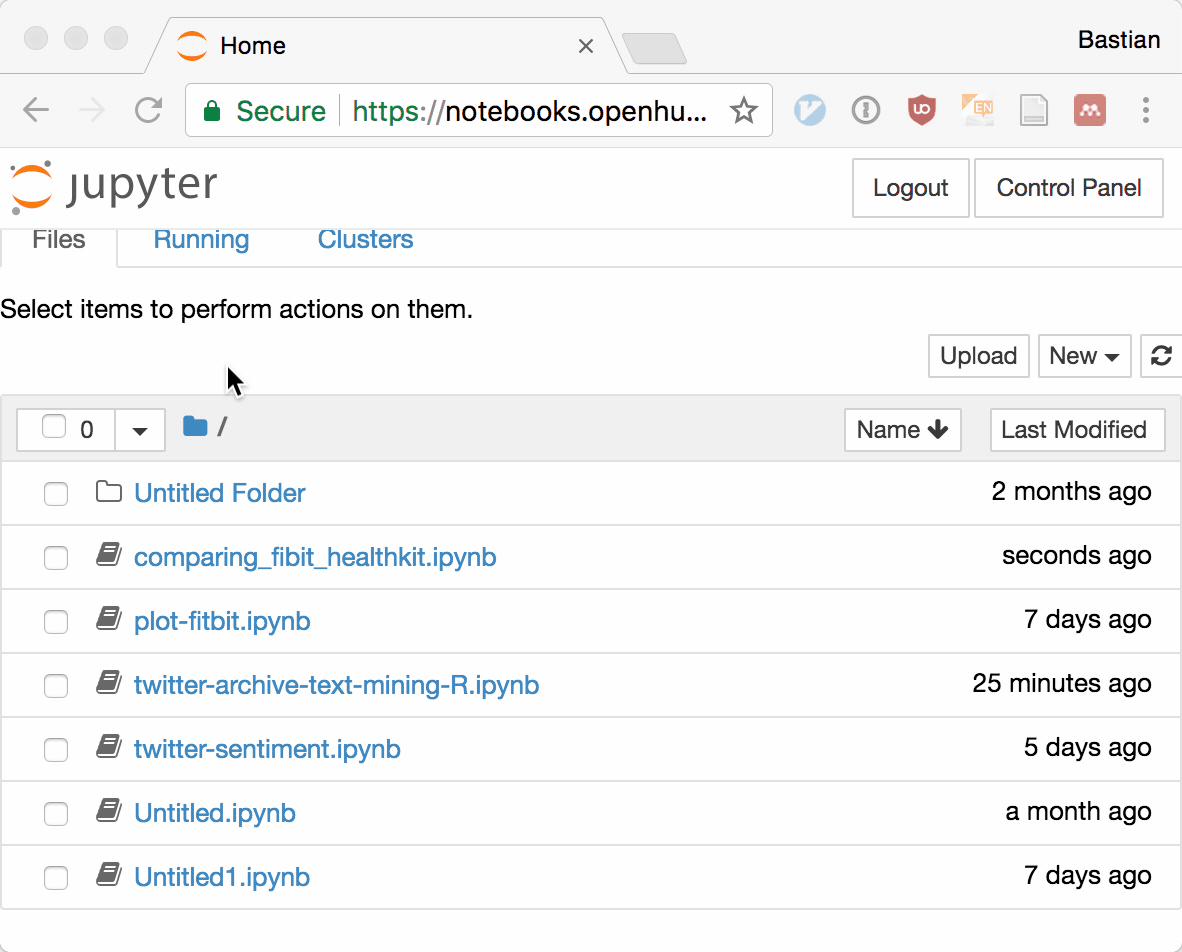Click the browser address bar URL
1182x952 pixels.
[529, 111]
